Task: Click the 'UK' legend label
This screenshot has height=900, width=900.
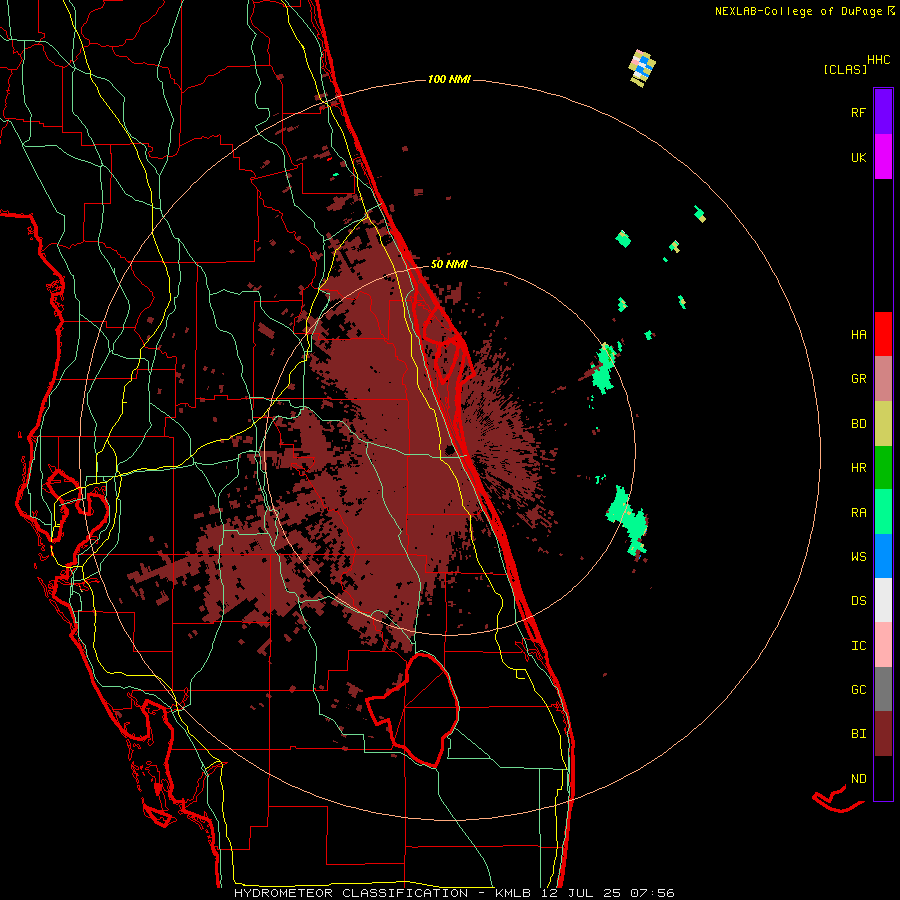Action: (858, 157)
